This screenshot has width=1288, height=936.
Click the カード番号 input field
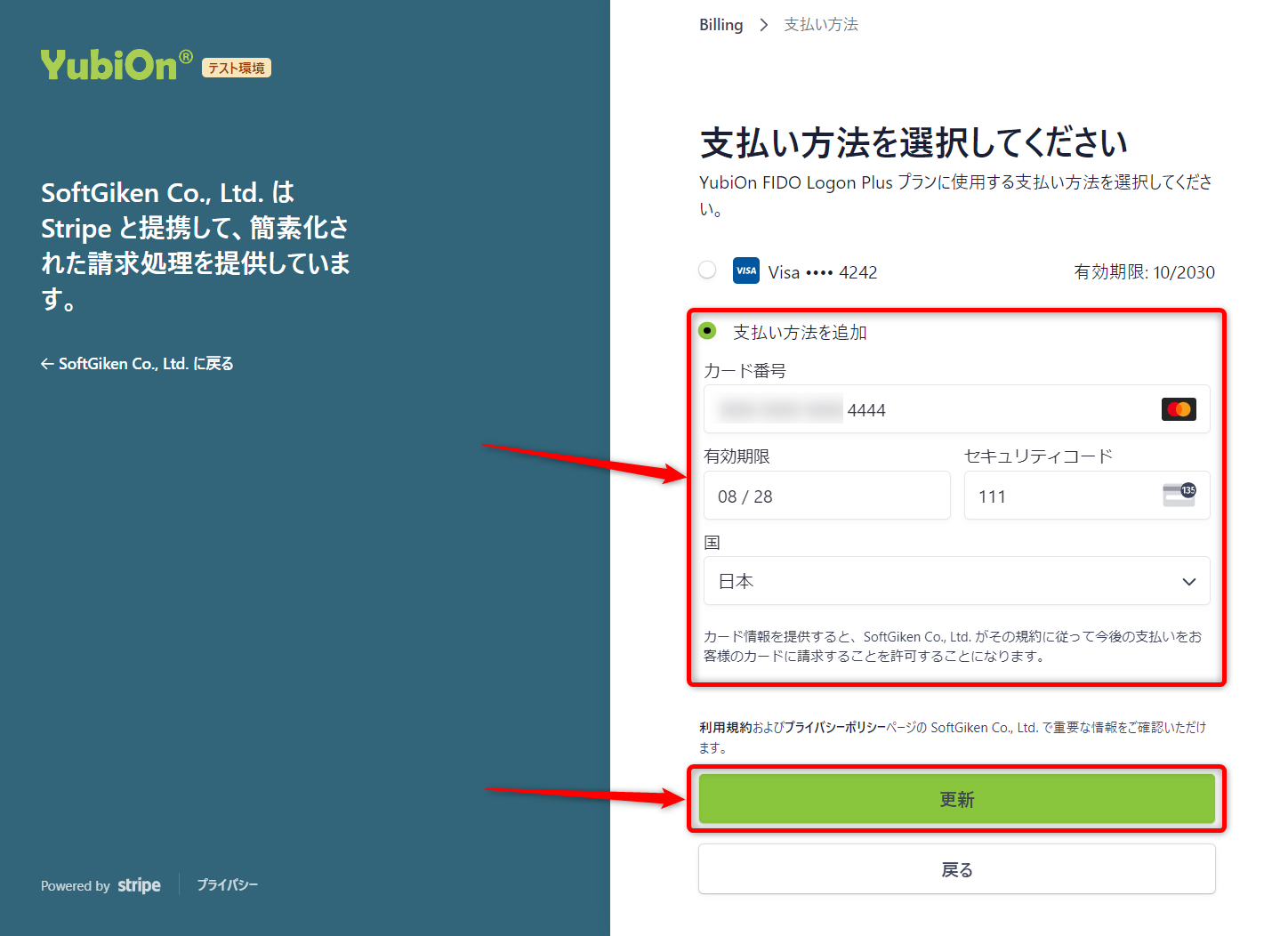tap(956, 409)
